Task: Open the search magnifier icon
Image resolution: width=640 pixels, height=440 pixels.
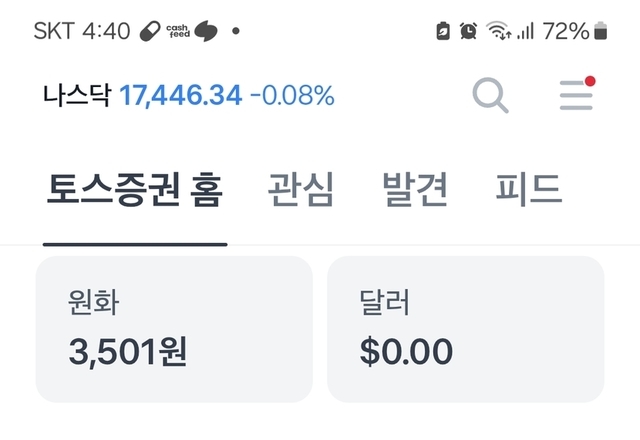Action: coord(490,96)
